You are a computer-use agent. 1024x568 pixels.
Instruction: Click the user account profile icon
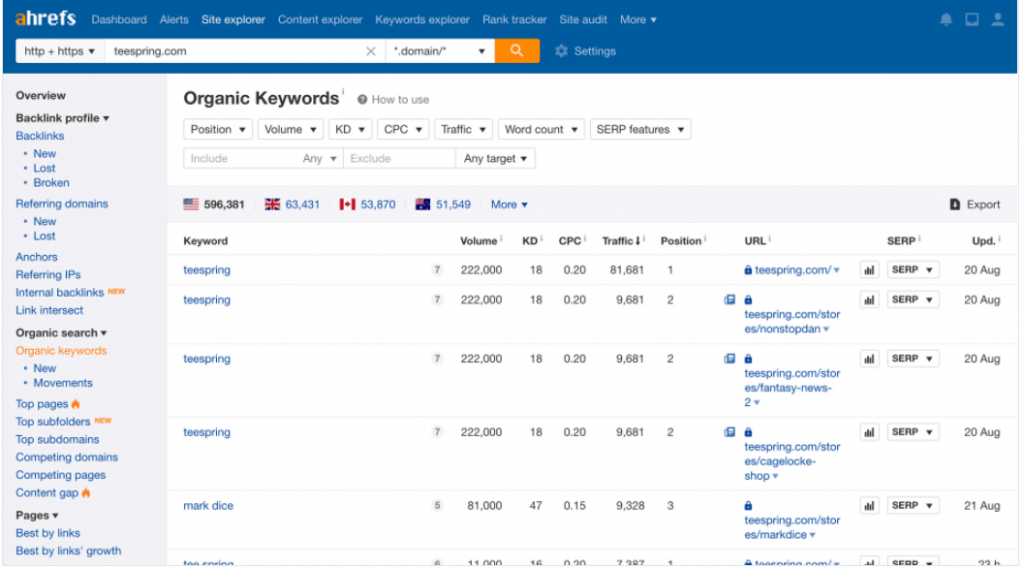(x=997, y=20)
